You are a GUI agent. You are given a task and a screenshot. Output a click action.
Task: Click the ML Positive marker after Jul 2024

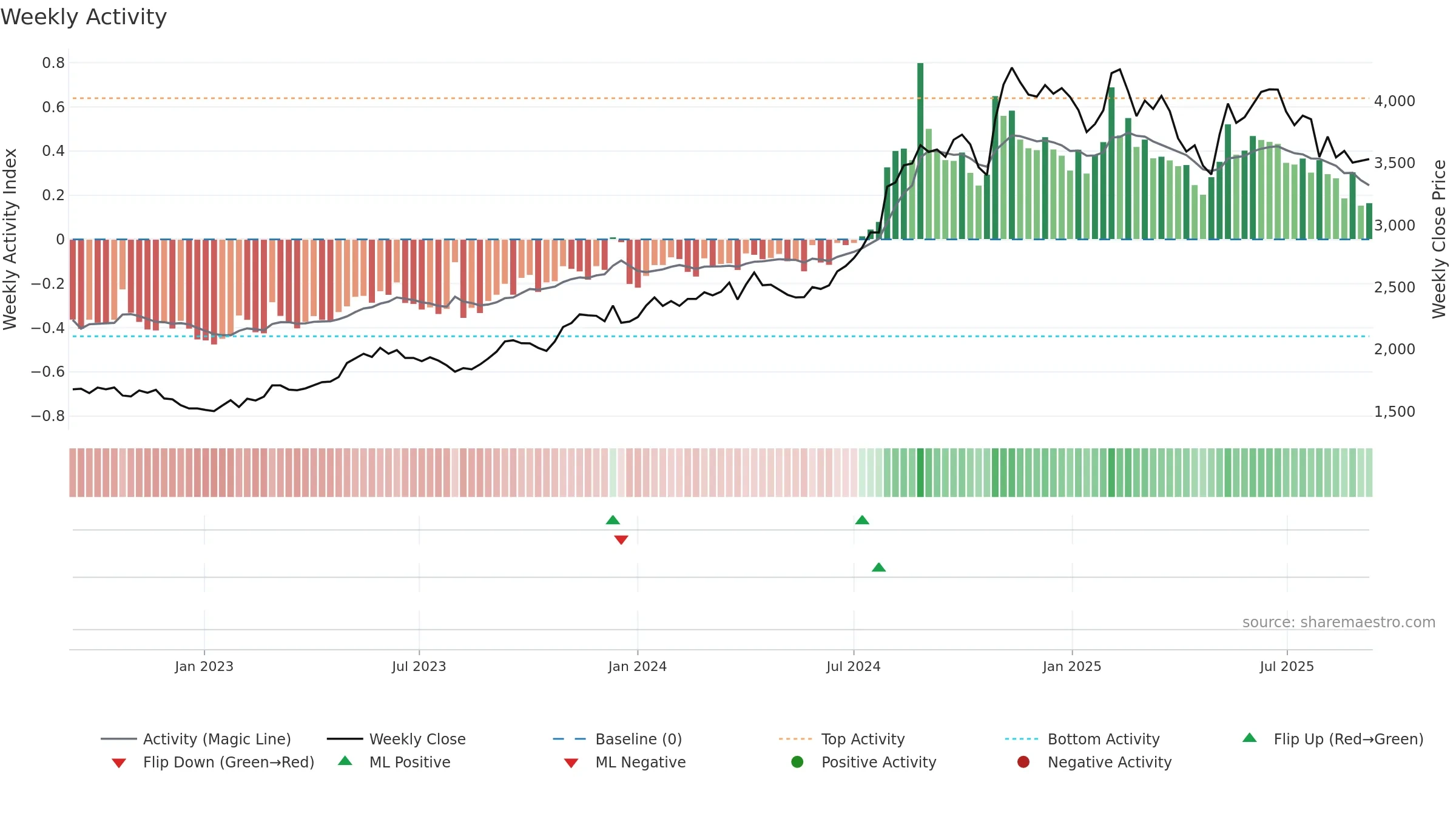coord(878,567)
